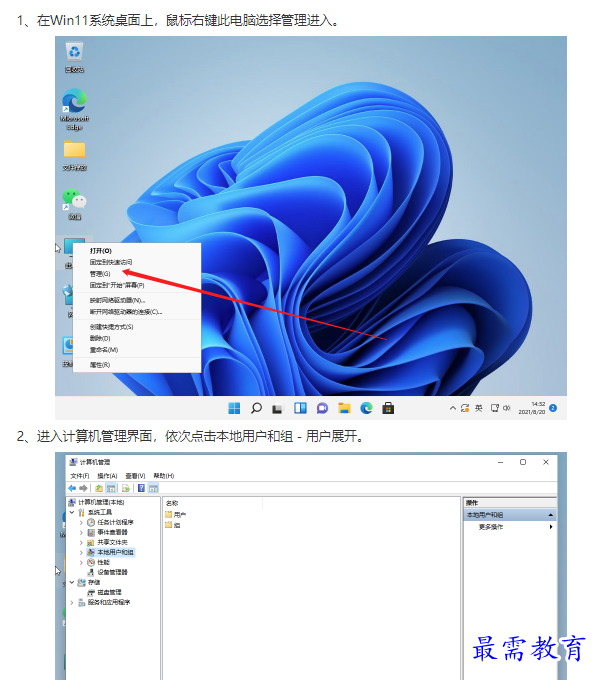Open the notification badge next to the clock
Screen dimensions: 594x680
553,408
